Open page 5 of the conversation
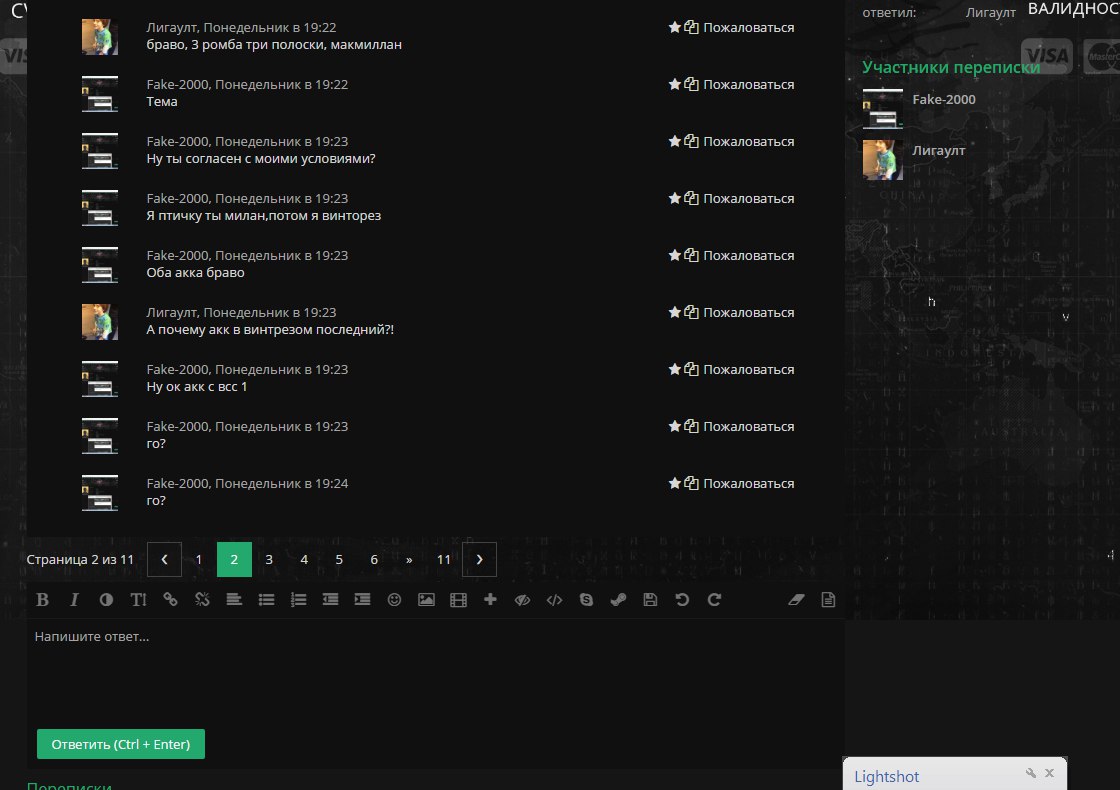The image size is (1120, 790). (x=339, y=559)
